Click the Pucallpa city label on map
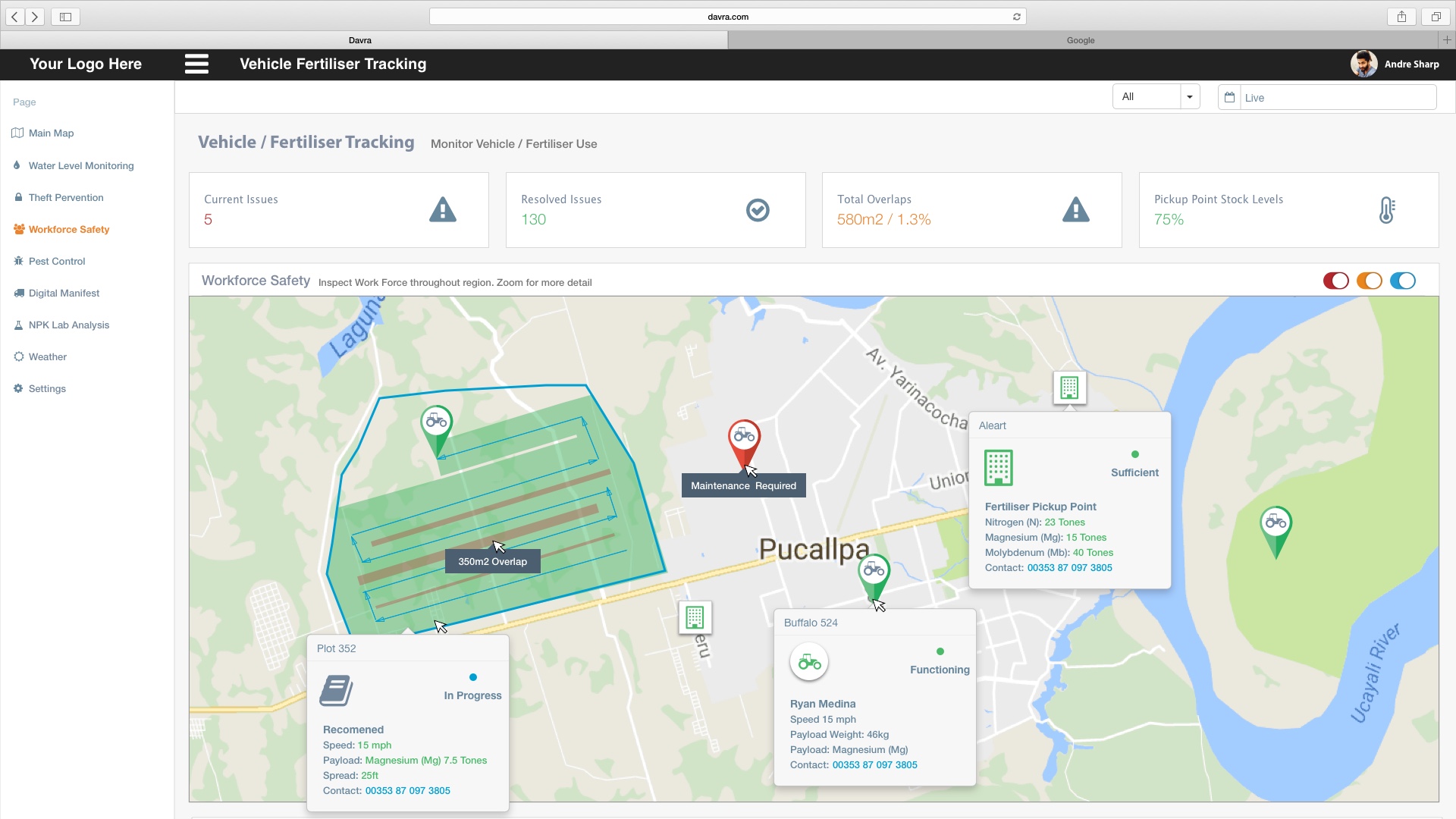Viewport: 1456px width, 819px height. click(x=814, y=551)
